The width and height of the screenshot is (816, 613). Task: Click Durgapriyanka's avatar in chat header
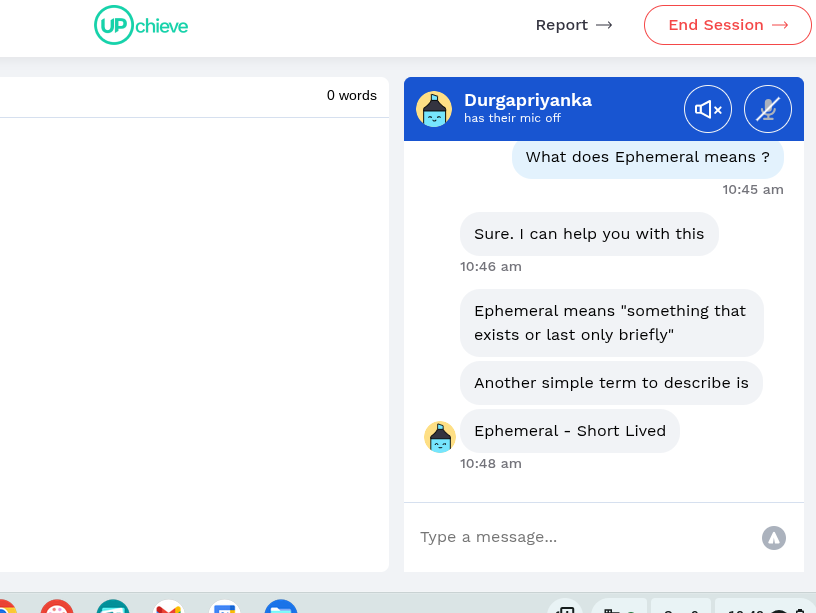pos(434,109)
